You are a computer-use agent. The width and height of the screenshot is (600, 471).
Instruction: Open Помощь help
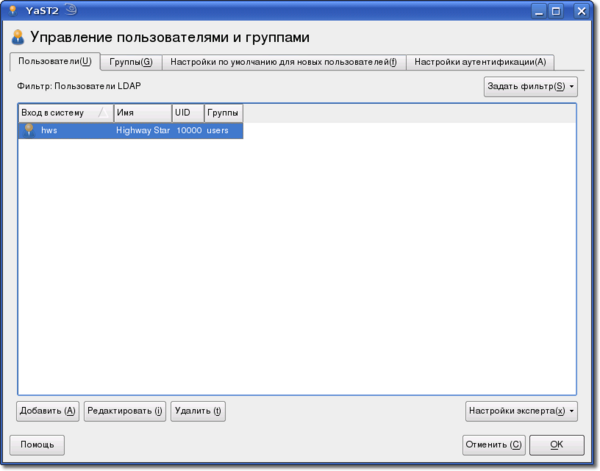pyautogui.click(x=38, y=444)
